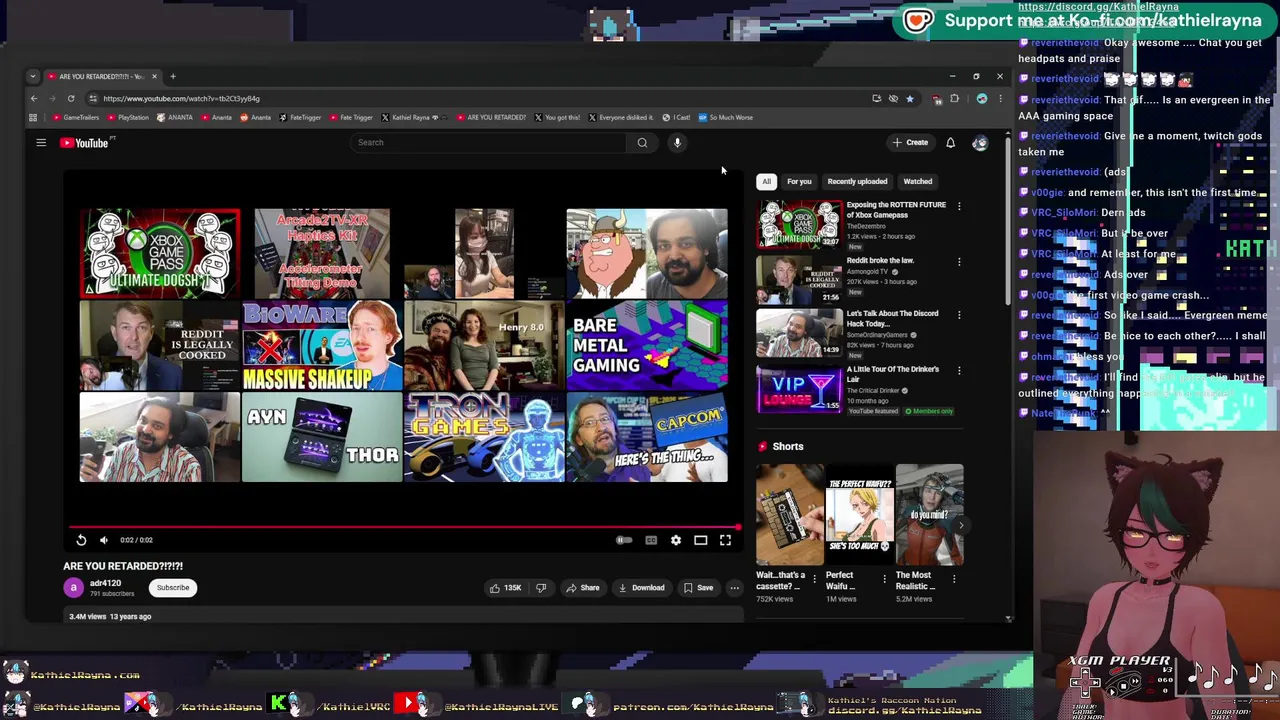1280x720 pixels.
Task: Open the YouTube guide hamburger menu
Action: coord(41,143)
